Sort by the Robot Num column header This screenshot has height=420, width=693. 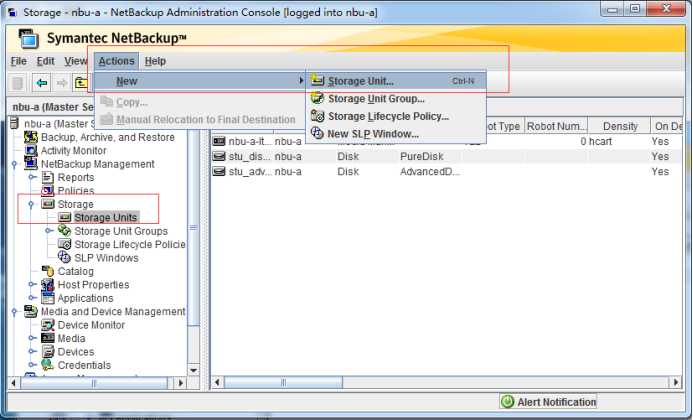click(556, 126)
